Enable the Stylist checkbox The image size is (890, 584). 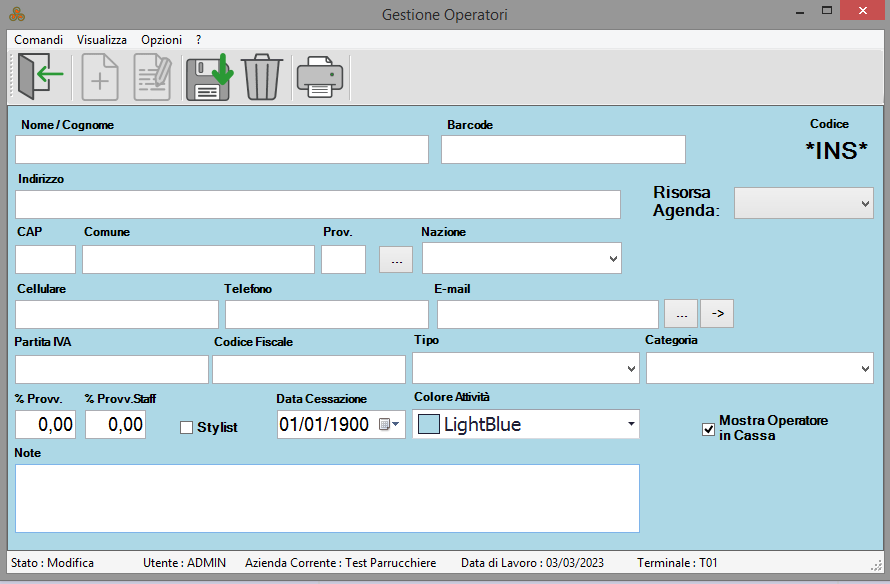pos(186,428)
